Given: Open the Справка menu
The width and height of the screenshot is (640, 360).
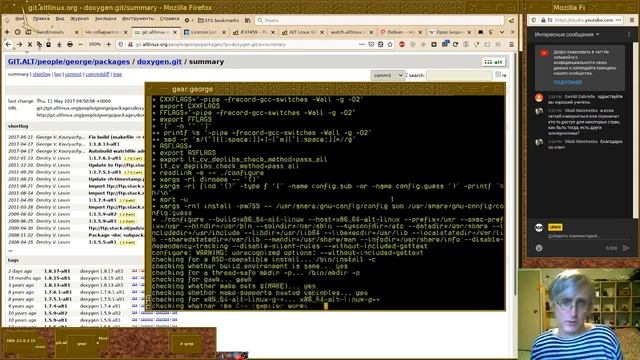Looking at the screenshot, I should (169, 19).
